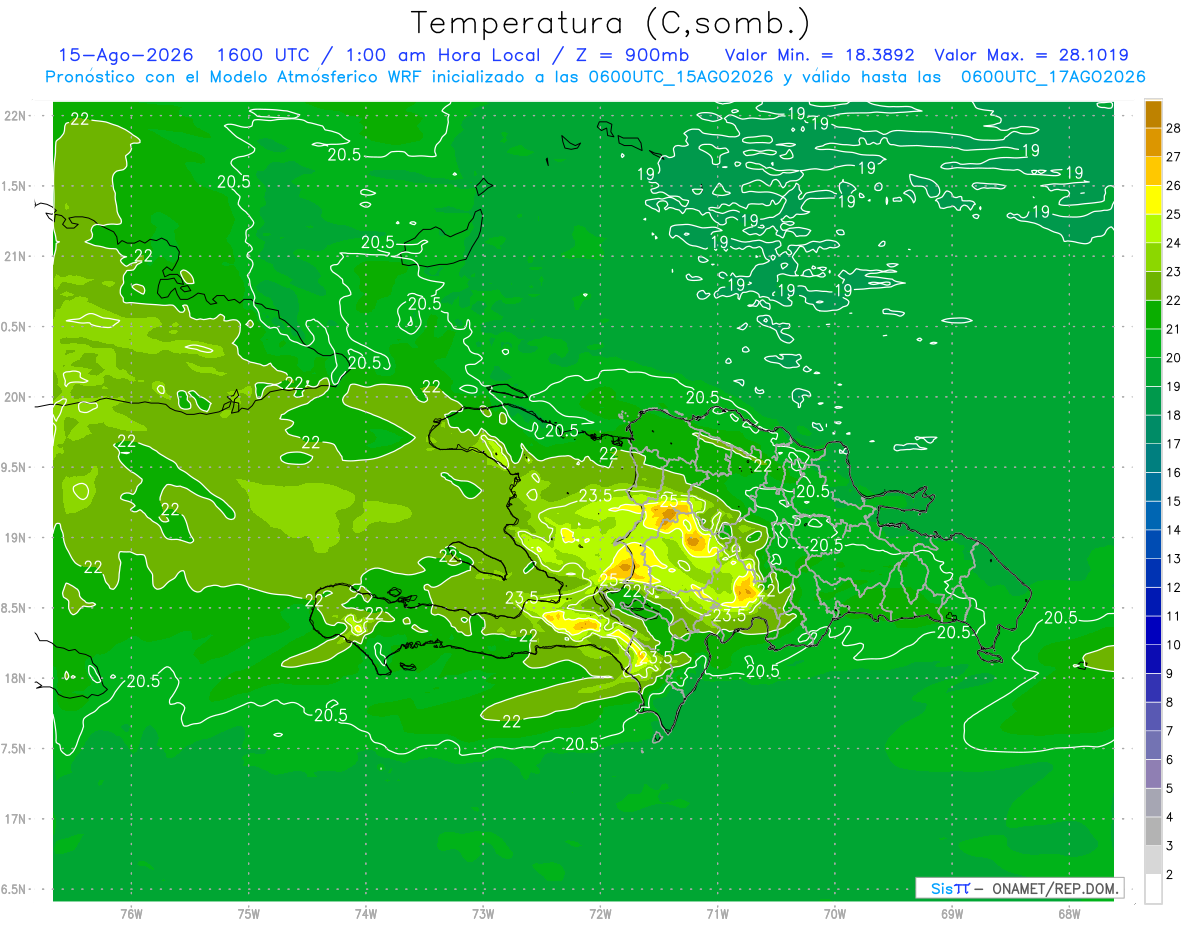Click the 1:00 am Hora Local text
This screenshot has height=927, width=1200.
(443, 55)
